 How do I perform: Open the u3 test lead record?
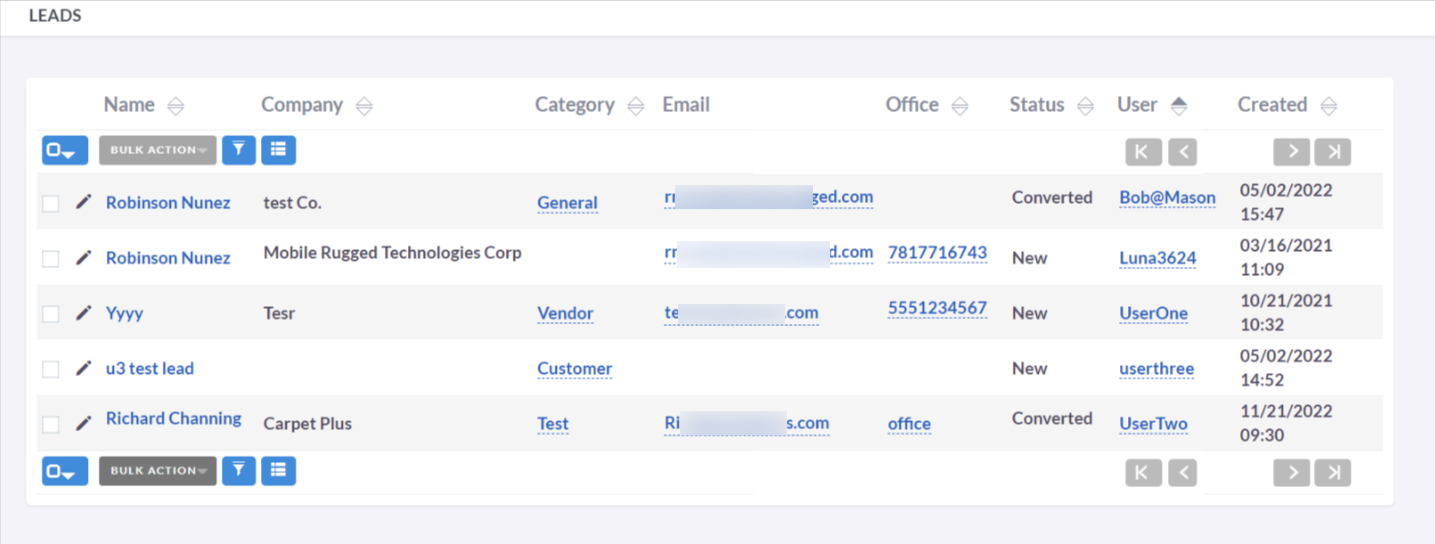tap(150, 368)
